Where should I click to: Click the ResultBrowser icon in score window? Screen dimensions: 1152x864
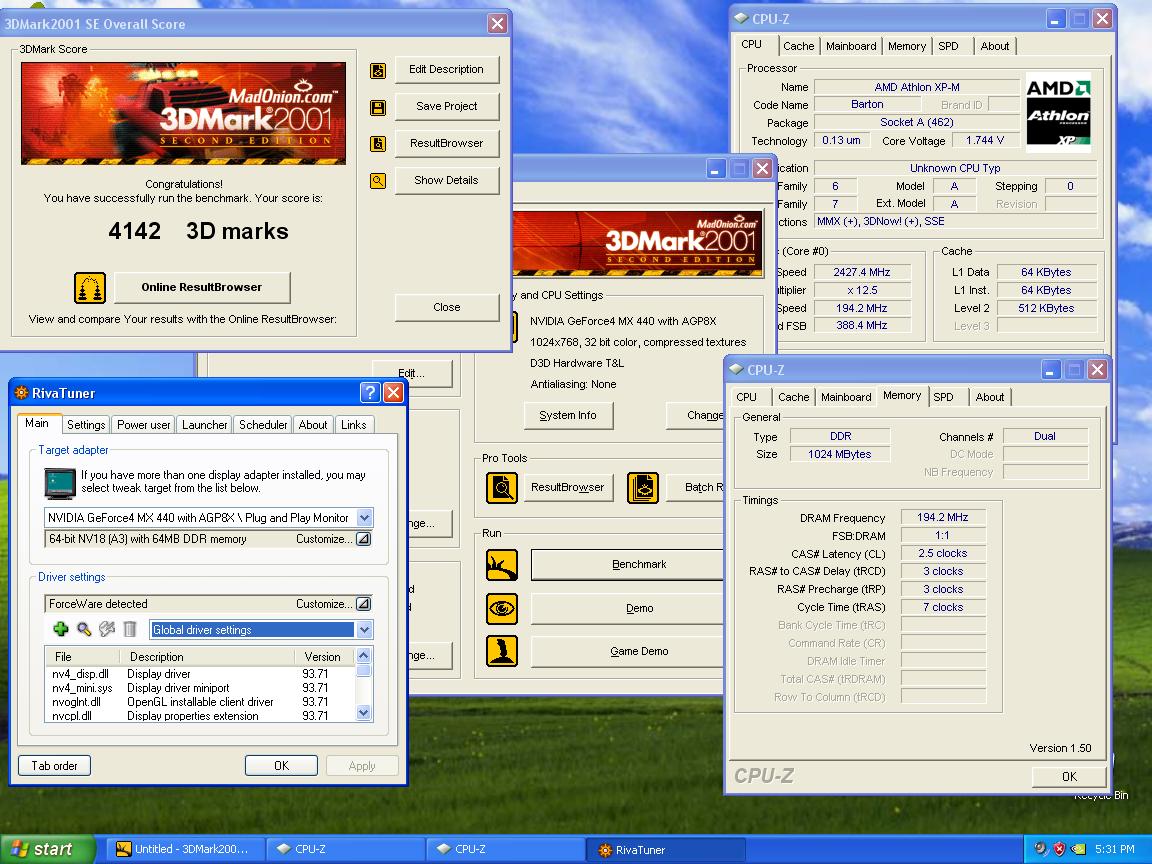click(x=378, y=144)
